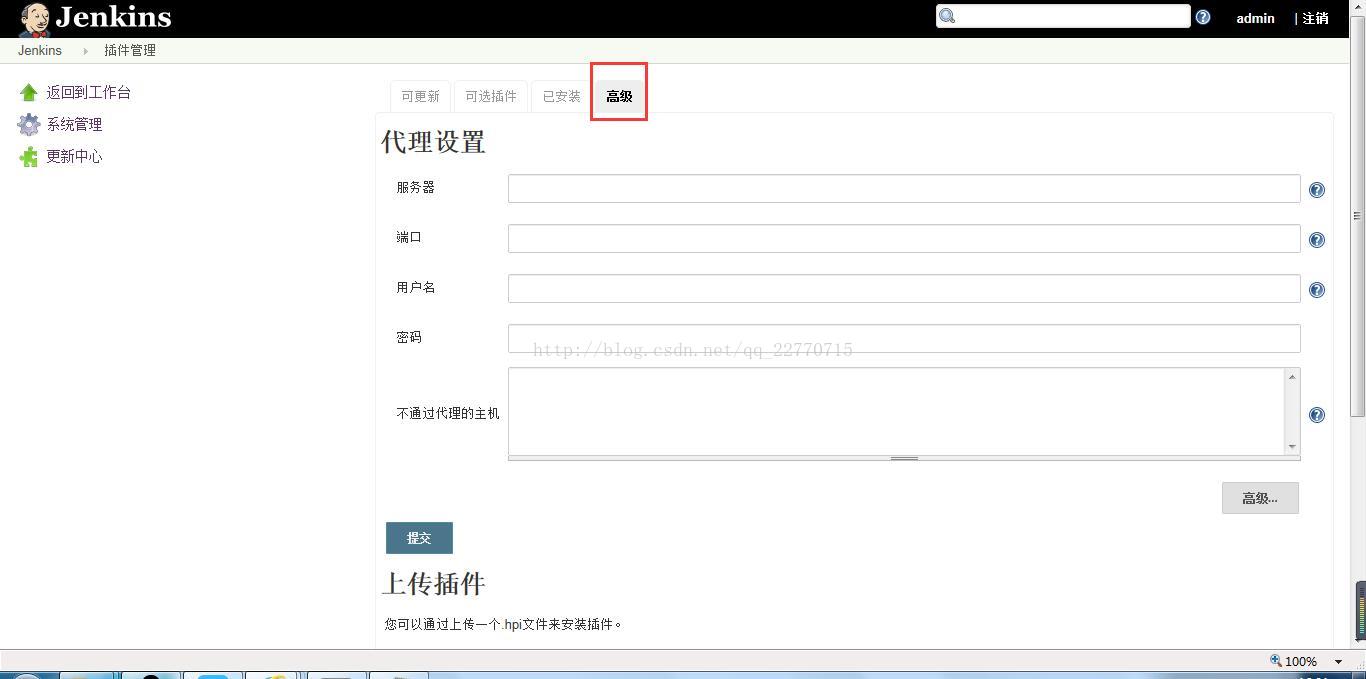Screen dimensions: 1366x679
Task: Open search help icon beside search box
Action: point(1203,17)
